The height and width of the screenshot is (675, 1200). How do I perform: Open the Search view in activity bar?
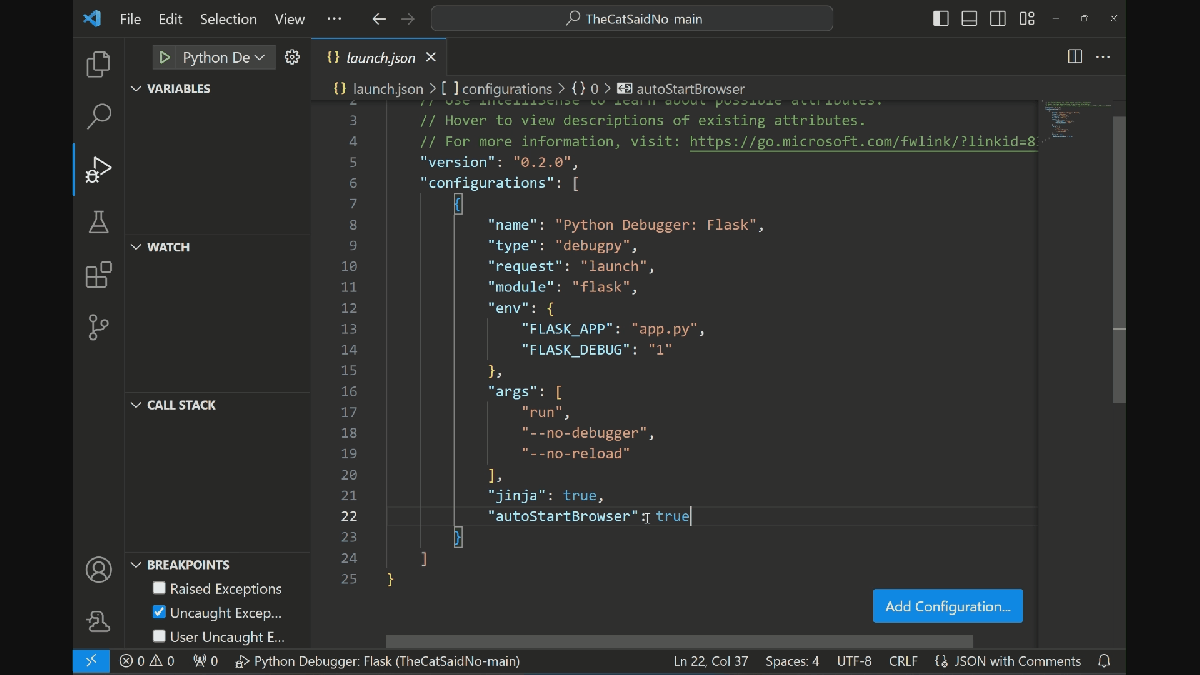tap(98, 116)
